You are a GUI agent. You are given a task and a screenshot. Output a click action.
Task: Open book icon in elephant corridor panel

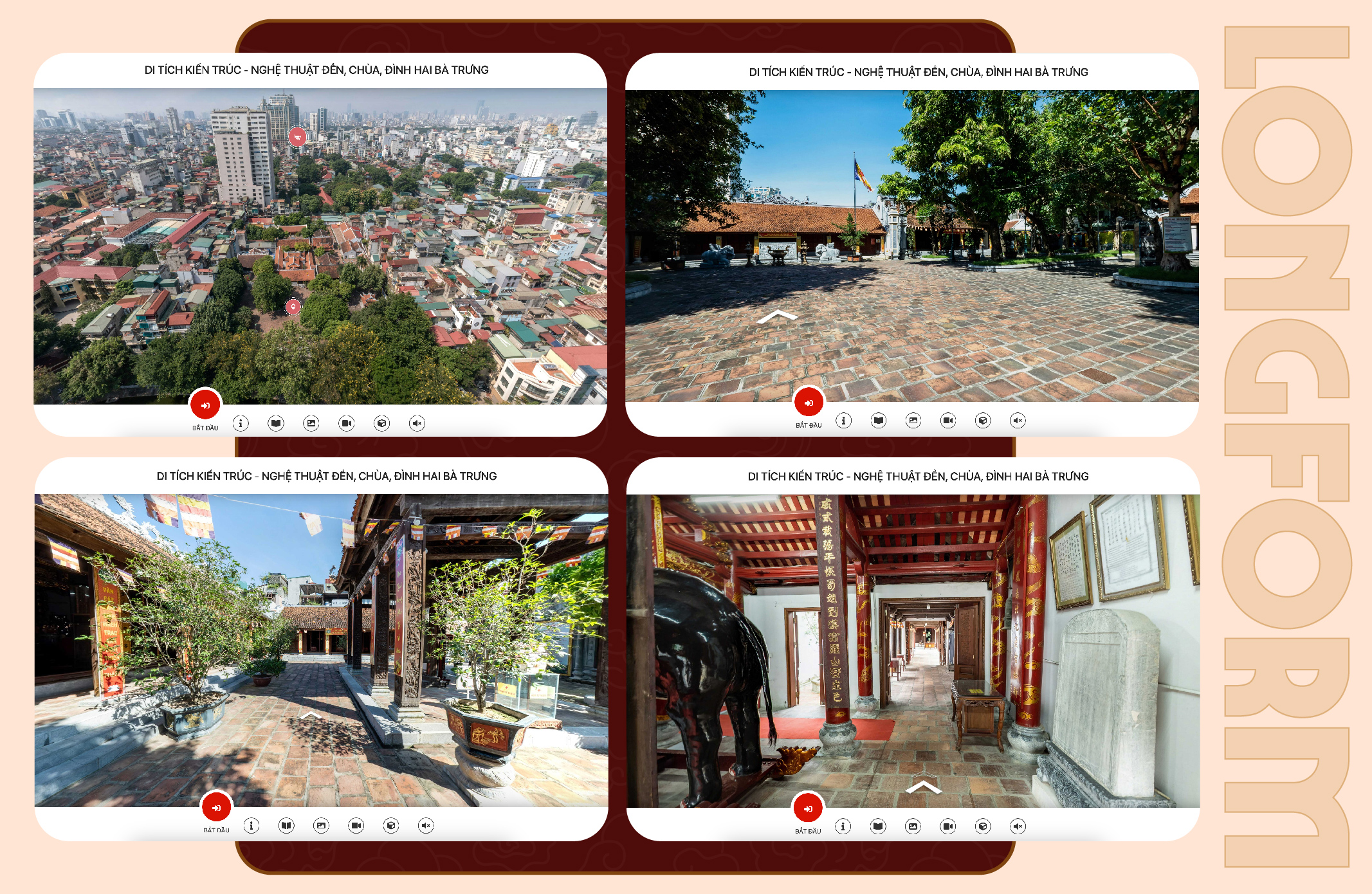point(878,826)
